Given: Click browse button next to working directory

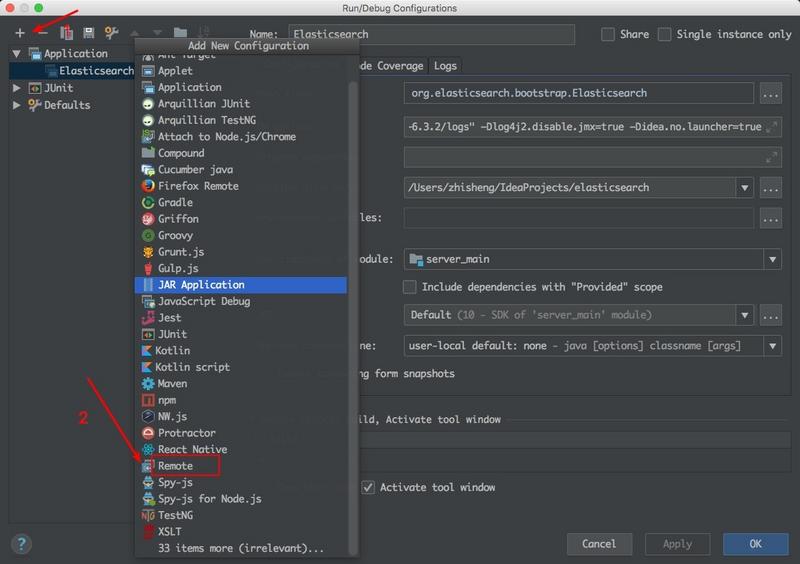Looking at the screenshot, I should pyautogui.click(x=770, y=188).
